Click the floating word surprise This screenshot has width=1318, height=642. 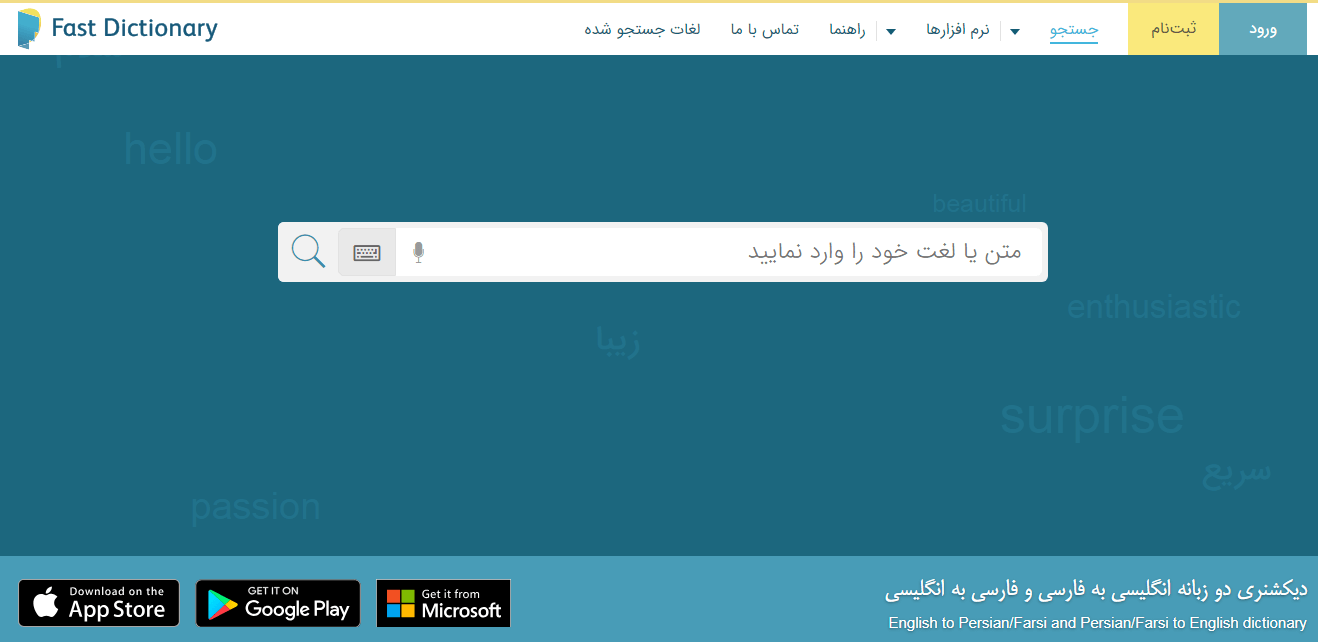tap(1091, 416)
